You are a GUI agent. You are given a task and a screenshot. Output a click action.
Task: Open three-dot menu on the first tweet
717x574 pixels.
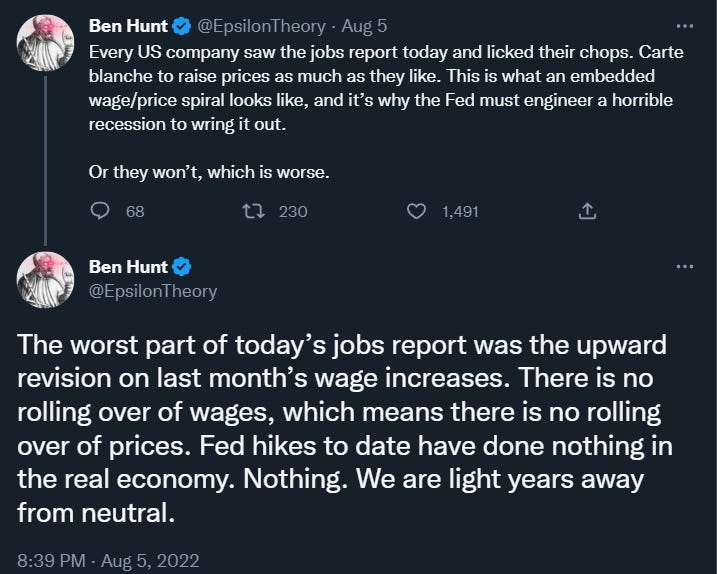tap(685, 26)
